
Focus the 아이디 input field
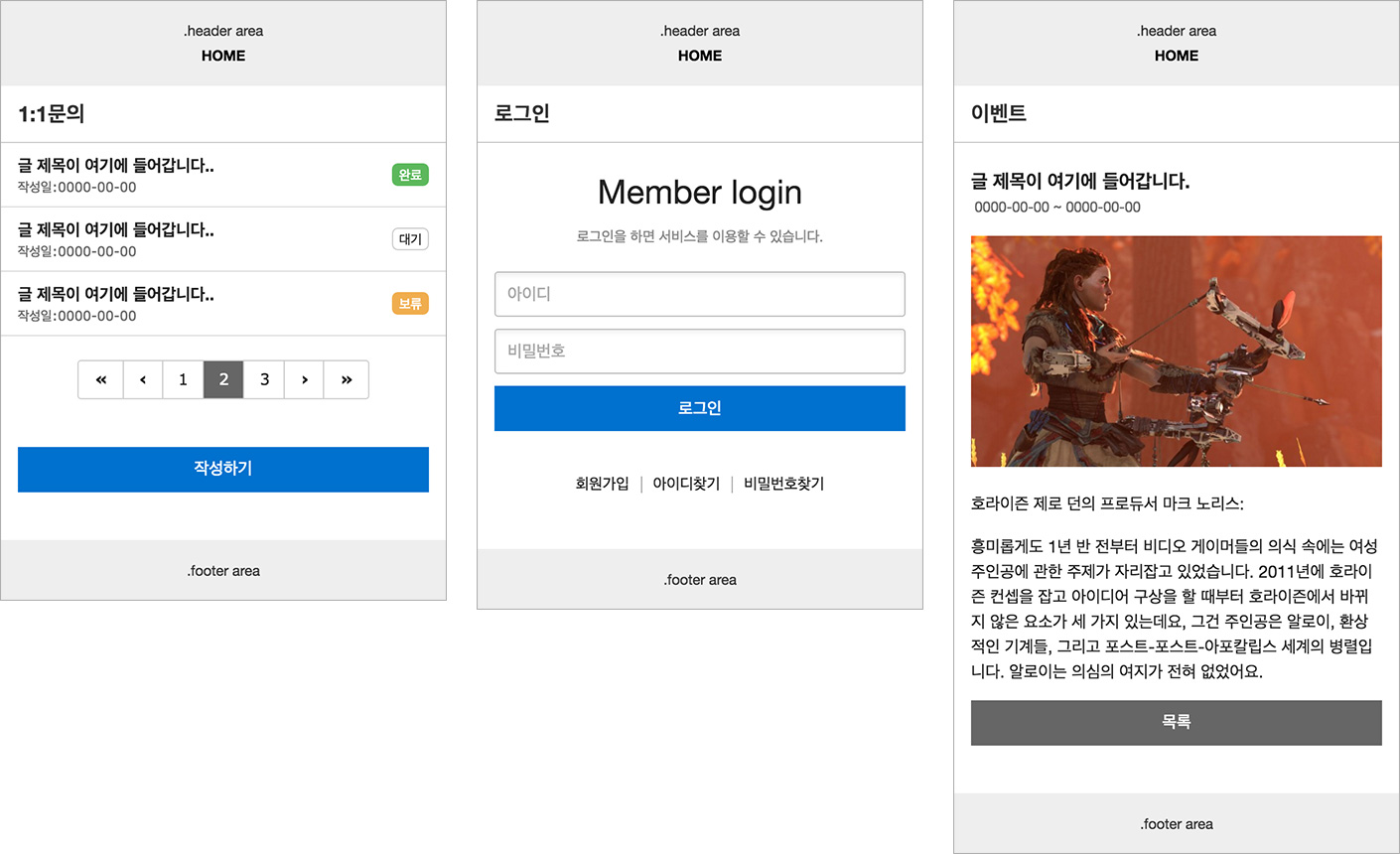pyautogui.click(x=699, y=294)
